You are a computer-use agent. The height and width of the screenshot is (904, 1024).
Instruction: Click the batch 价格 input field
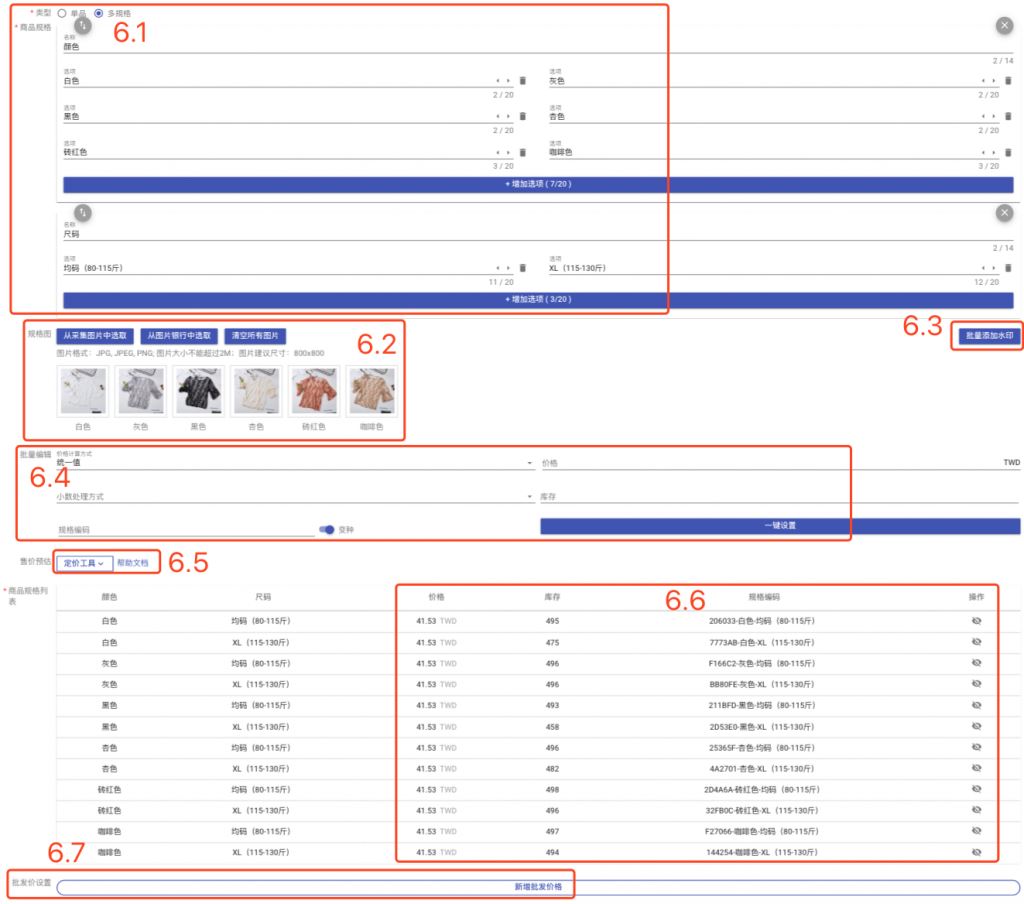pos(771,462)
